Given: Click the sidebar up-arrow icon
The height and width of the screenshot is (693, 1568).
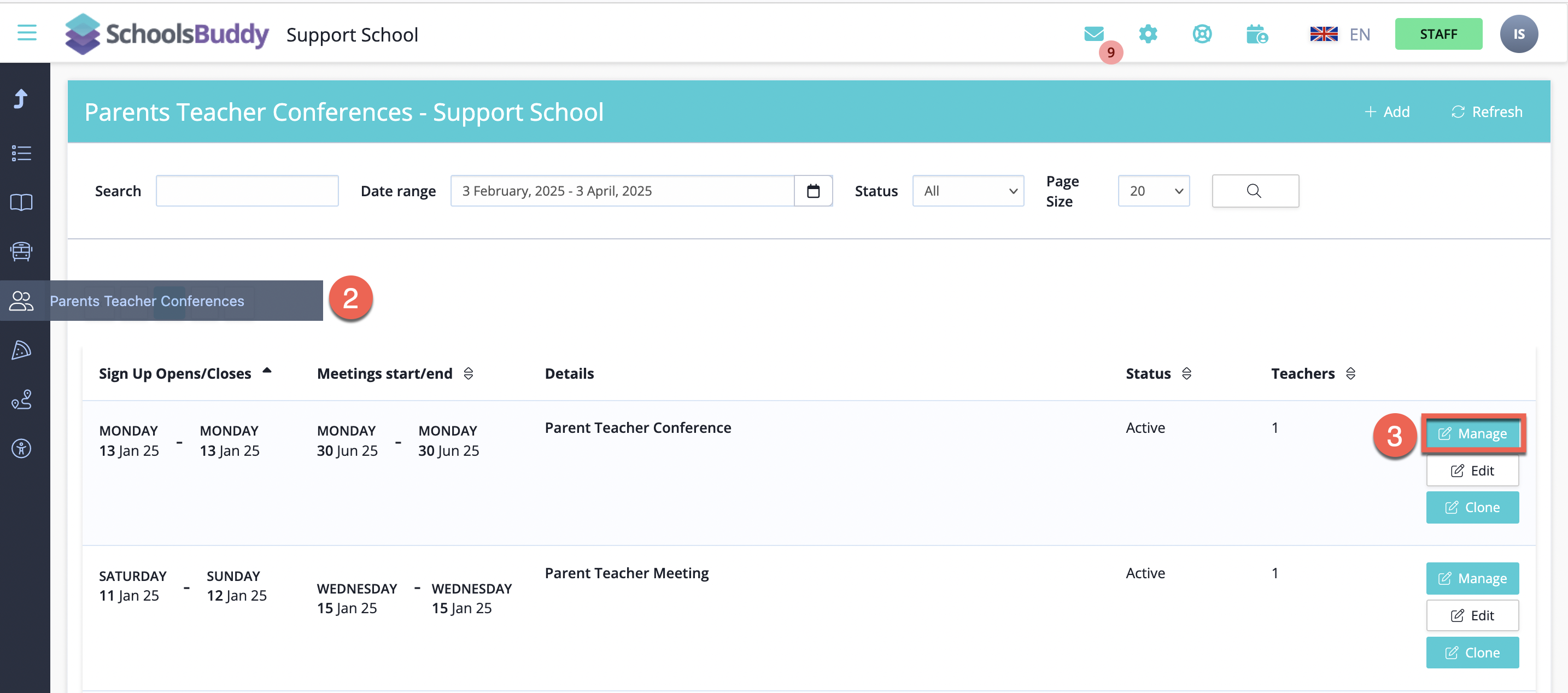Looking at the screenshot, I should tap(21, 98).
